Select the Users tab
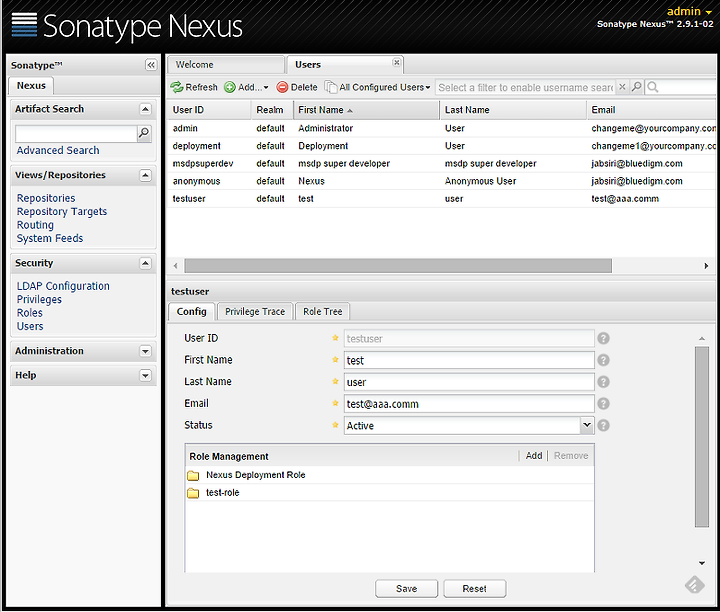 (x=344, y=65)
